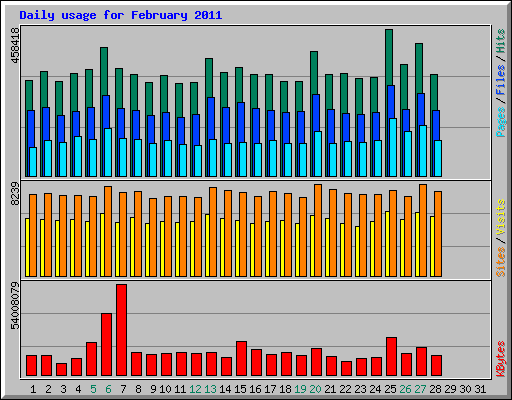Click day 3 on the x-axis
Screen dimensions: 512x400
(x=63, y=389)
